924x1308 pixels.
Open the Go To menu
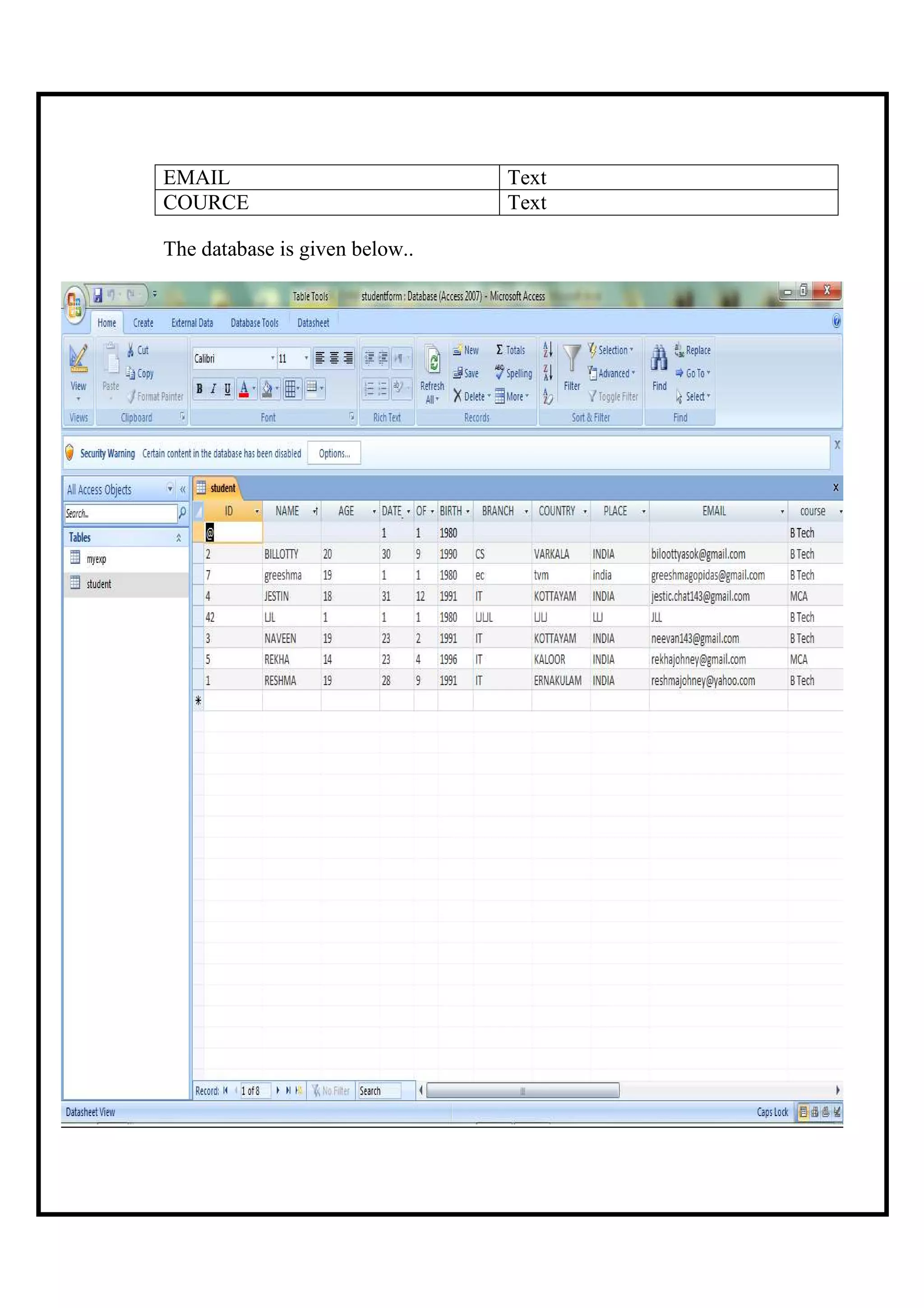tap(693, 373)
